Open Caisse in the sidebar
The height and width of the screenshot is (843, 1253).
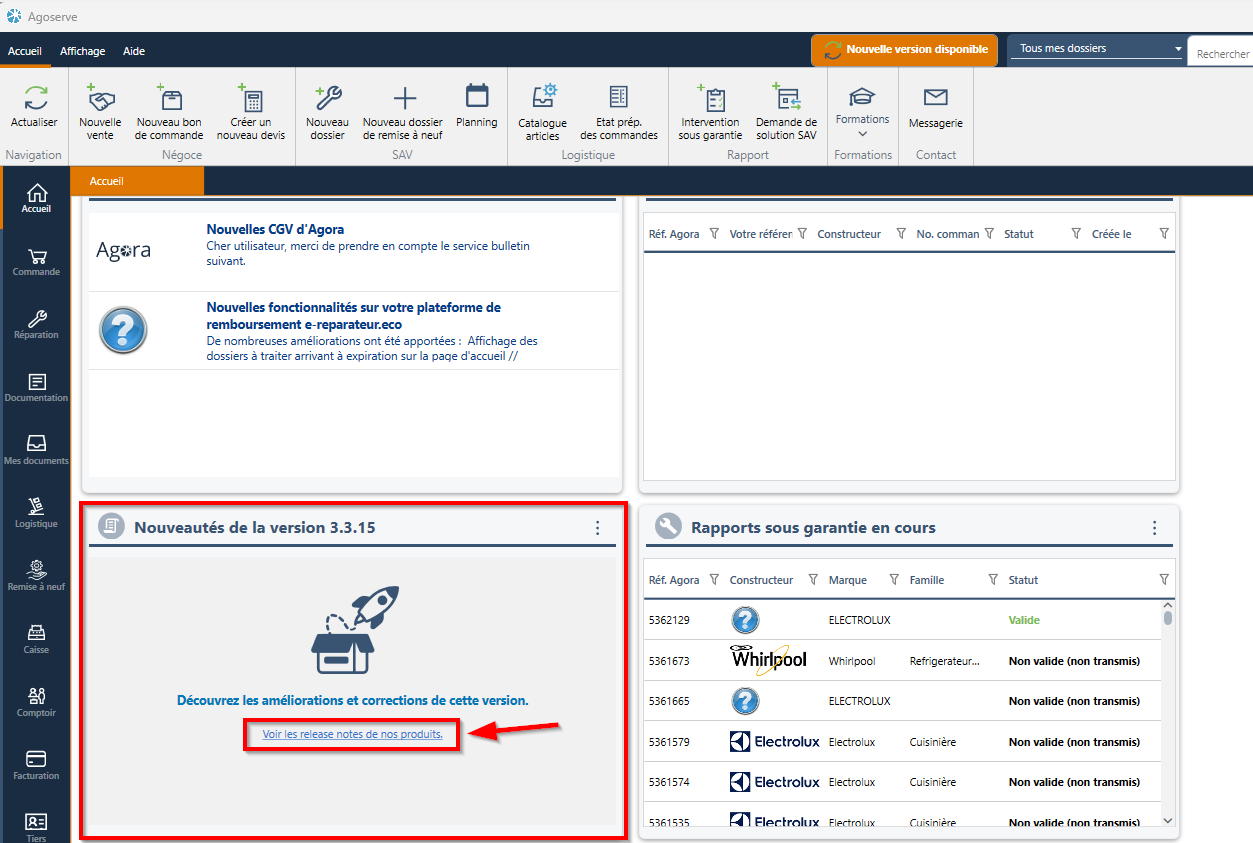coord(36,640)
